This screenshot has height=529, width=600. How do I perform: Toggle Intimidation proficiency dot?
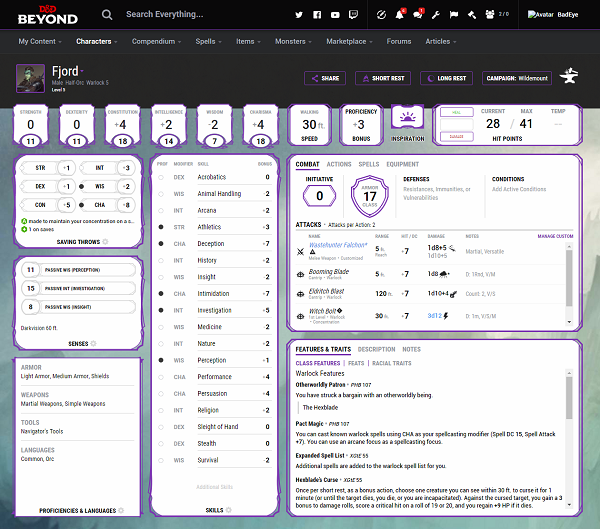pyautogui.click(x=161, y=294)
